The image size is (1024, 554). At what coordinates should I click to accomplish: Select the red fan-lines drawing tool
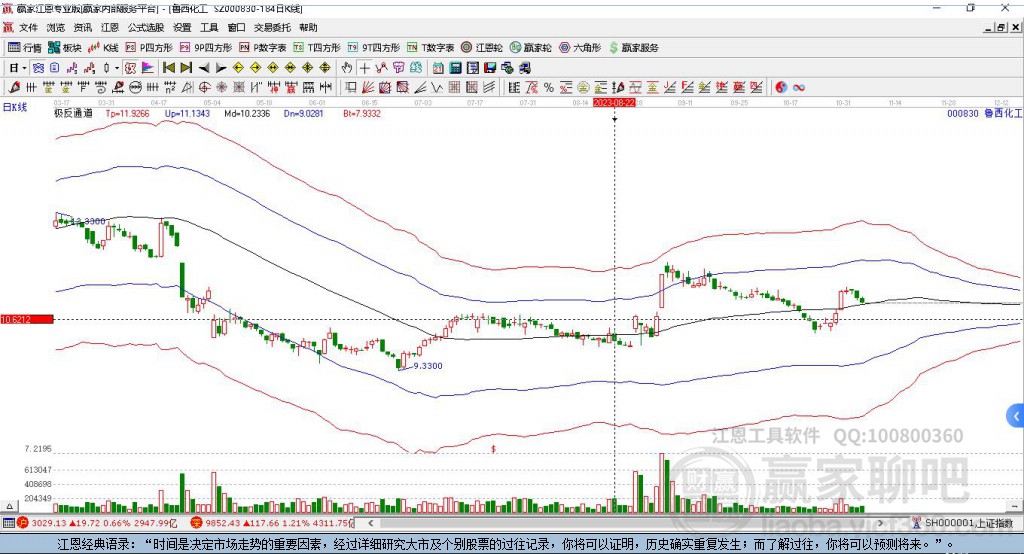(368, 87)
